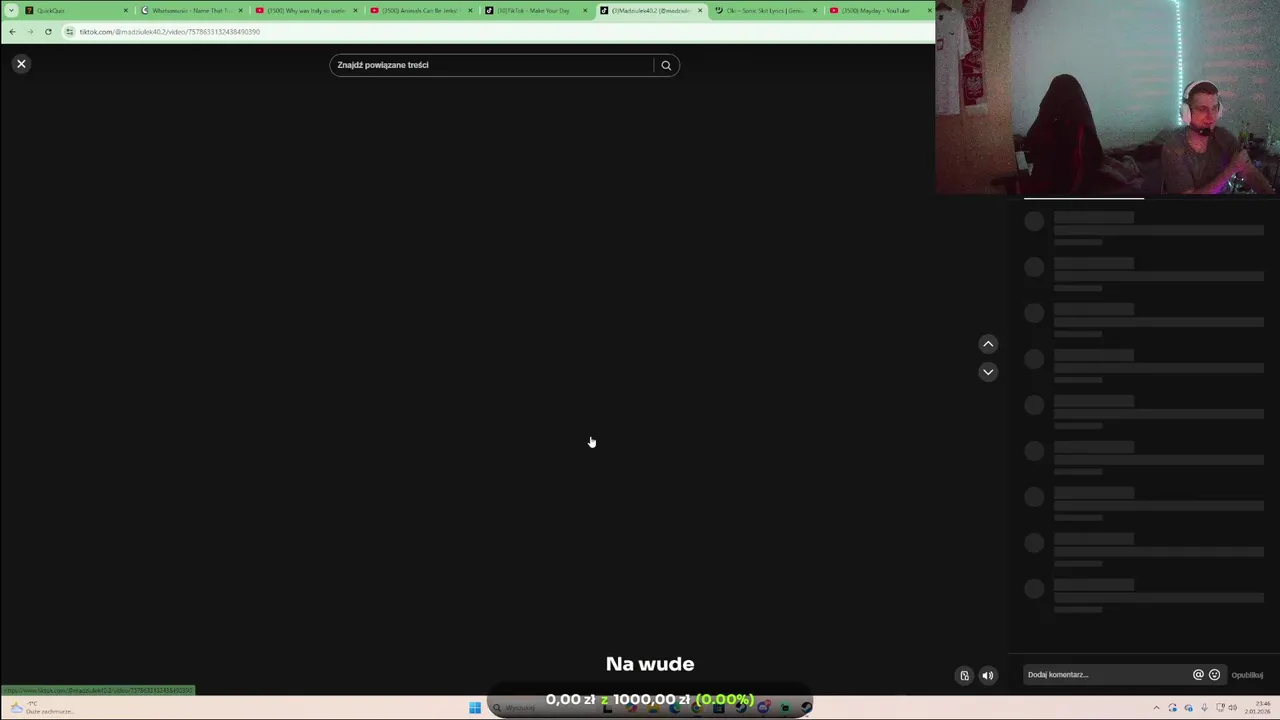
Task: Open the tab search dropdown arrow
Action: pos(11,10)
